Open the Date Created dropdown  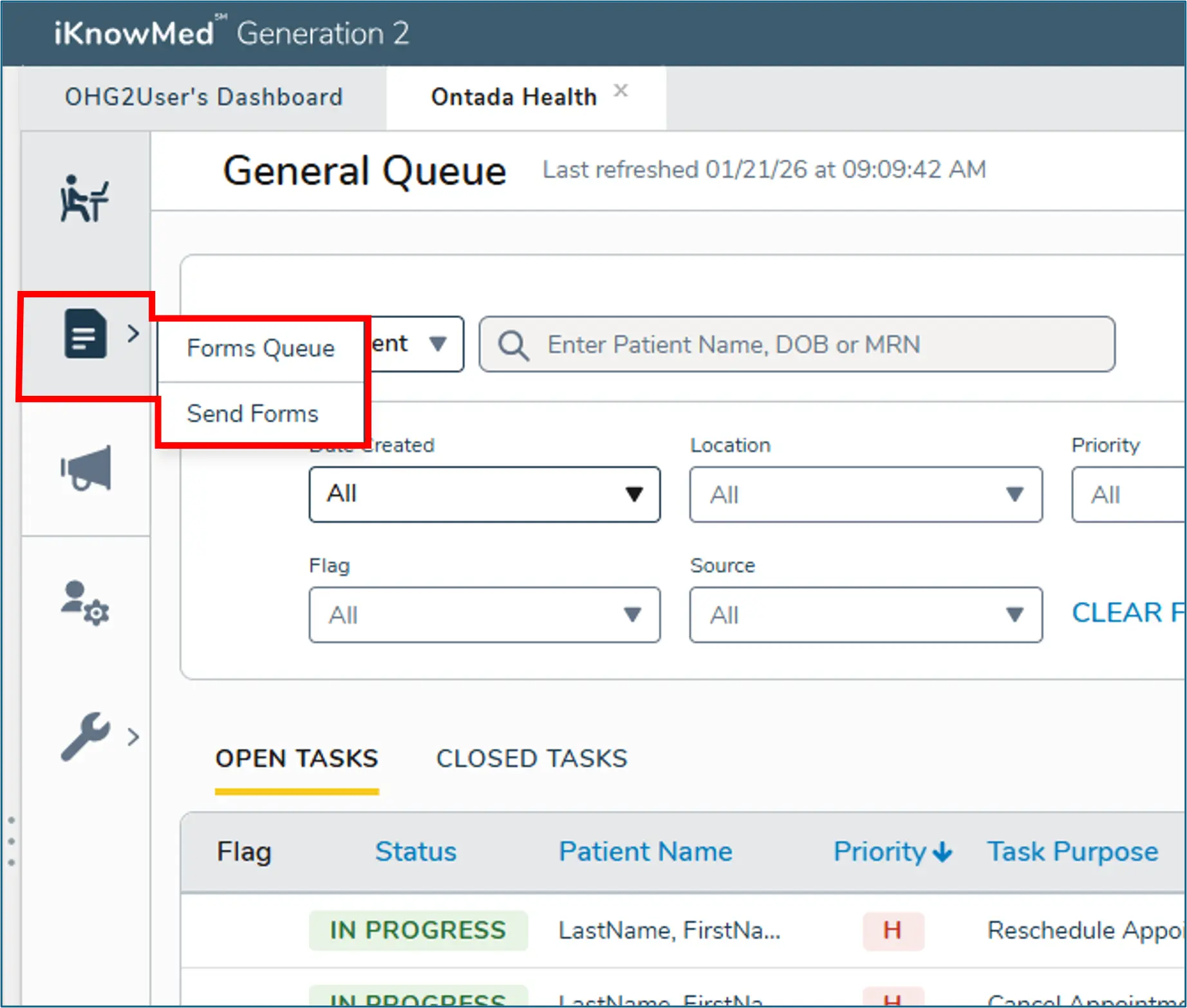[484, 494]
